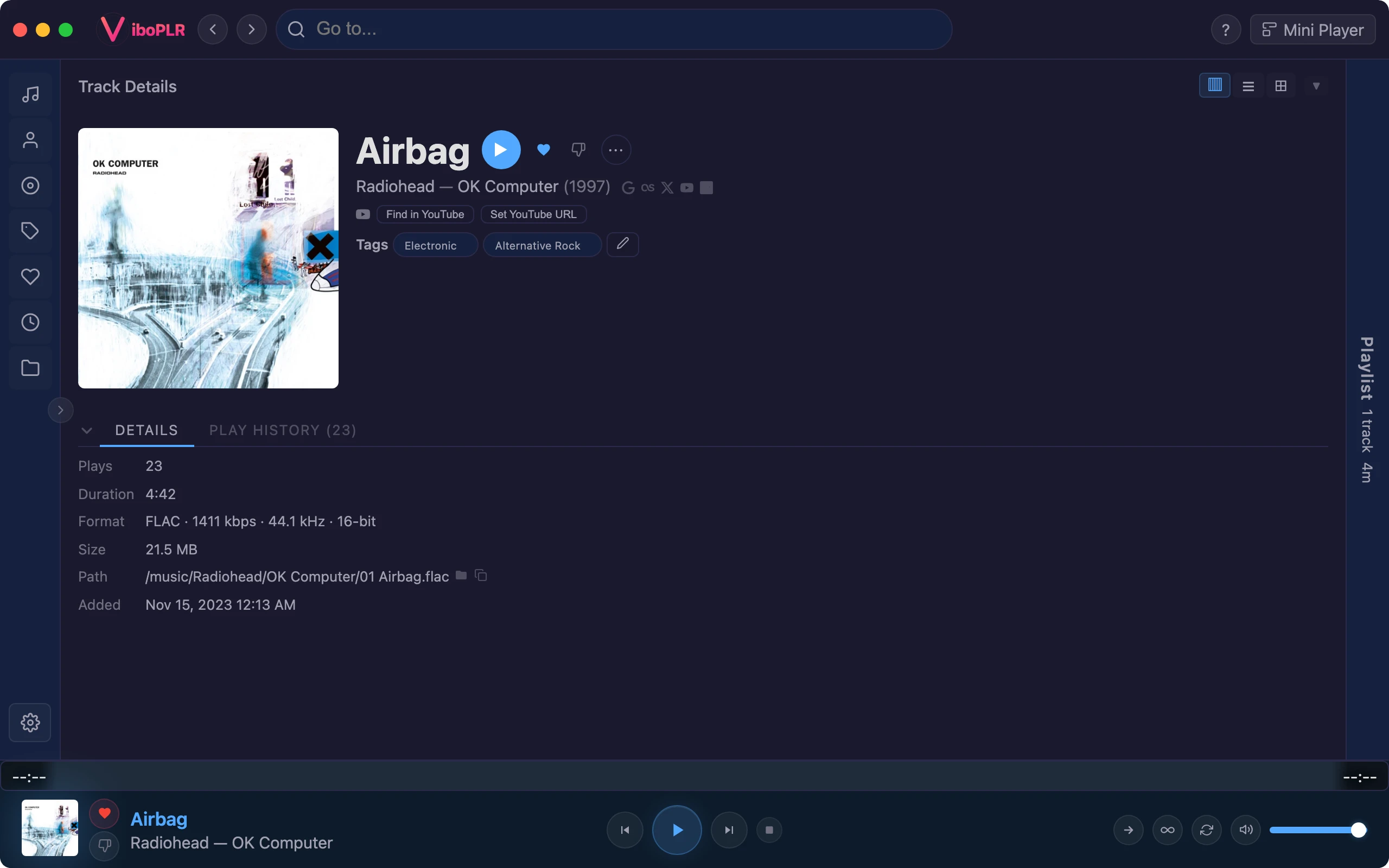Edit the track tags with the pencil icon
This screenshot has width=1389, height=868.
623,245
